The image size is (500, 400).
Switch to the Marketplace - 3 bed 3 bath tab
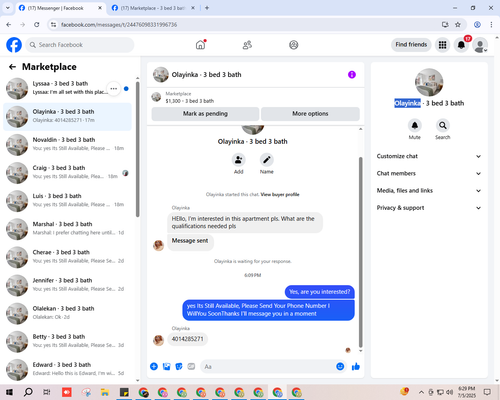153,8
